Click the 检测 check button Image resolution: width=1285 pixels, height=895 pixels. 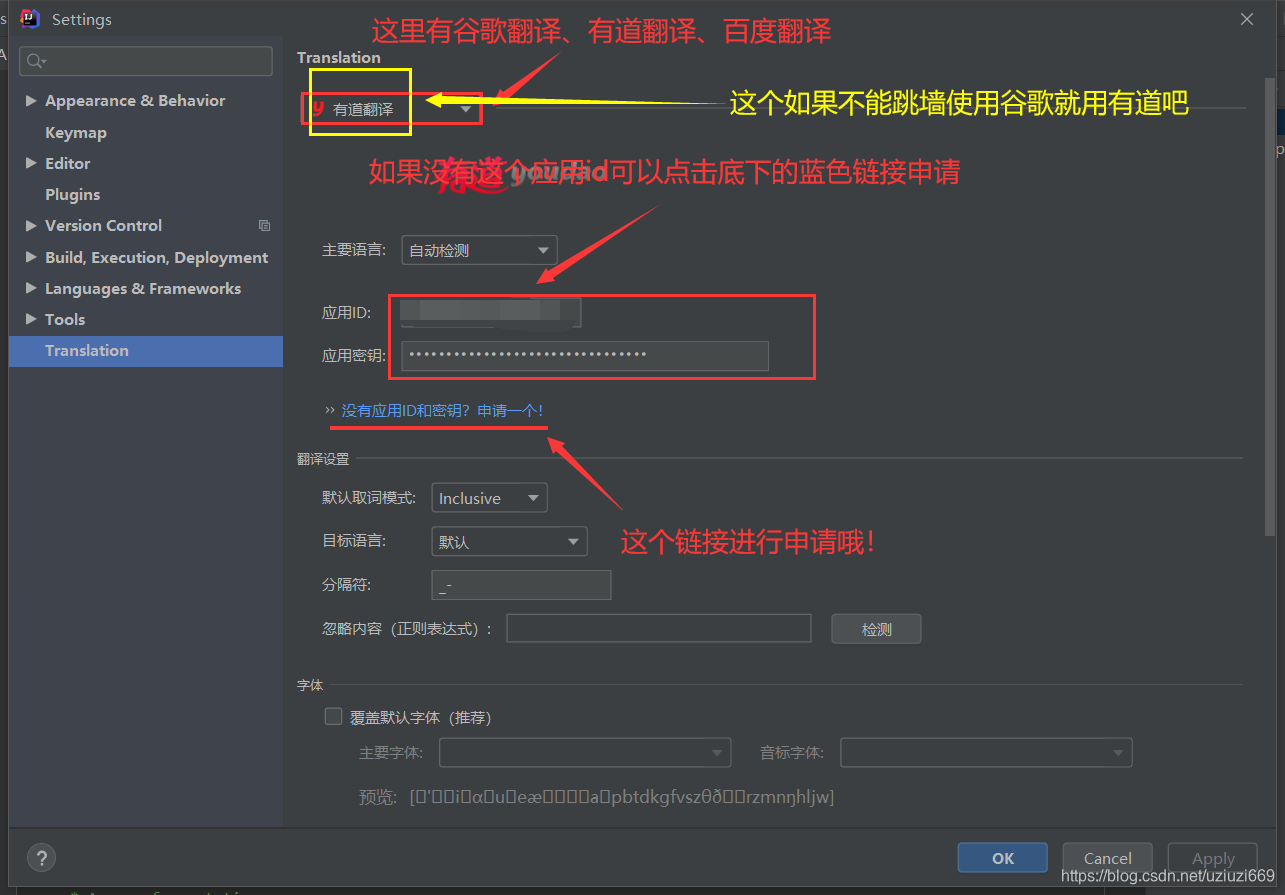click(876, 629)
